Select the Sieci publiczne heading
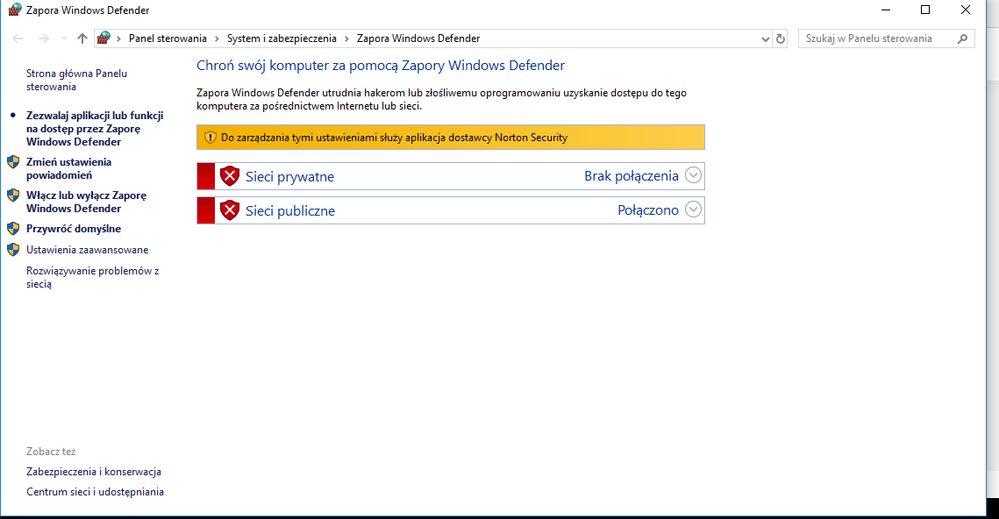Viewport: 999px width, 519px height. point(291,211)
